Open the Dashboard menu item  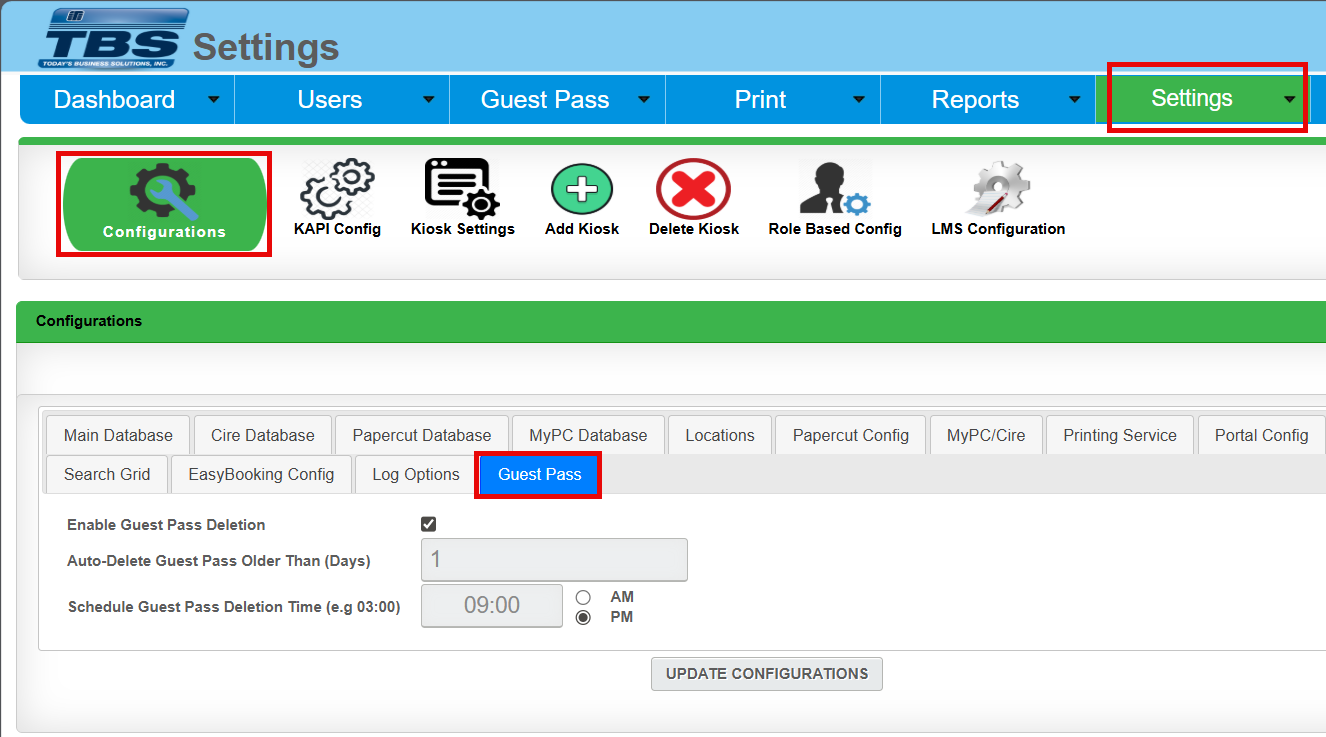127,99
